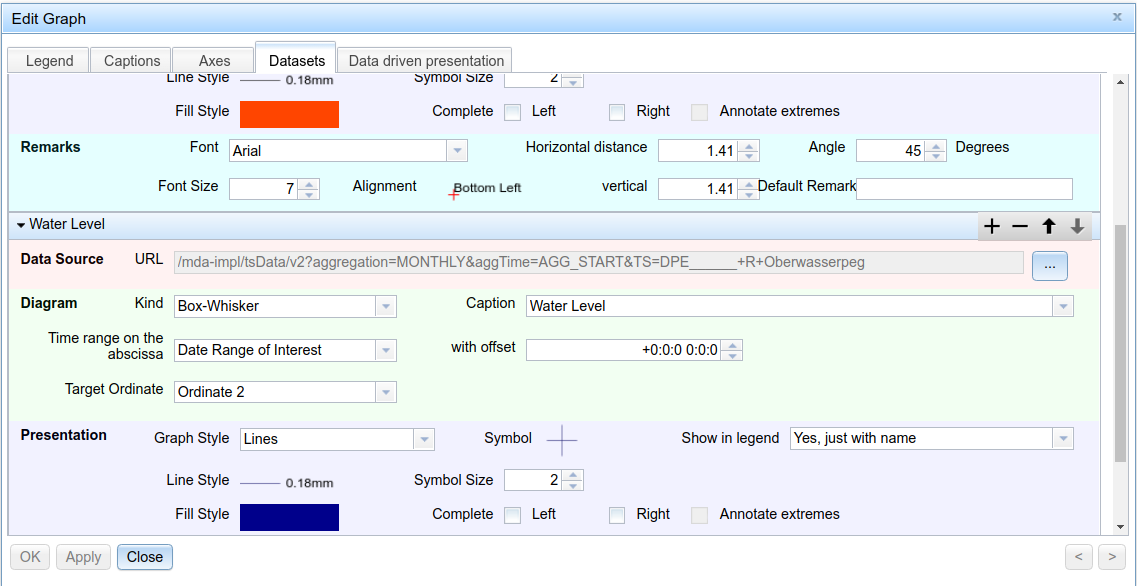Switch to the Axes tab
The width and height of the screenshot is (1137, 586).
213,60
